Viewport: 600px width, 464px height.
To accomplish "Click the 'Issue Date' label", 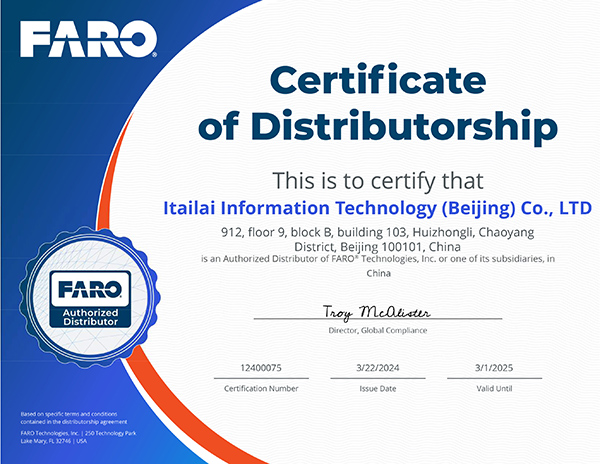I will pyautogui.click(x=377, y=388).
